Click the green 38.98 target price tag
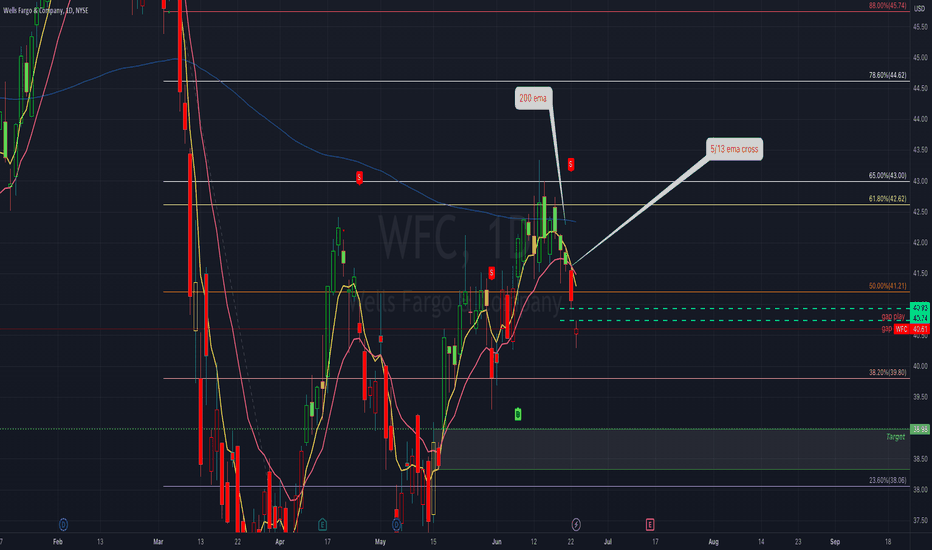Screen dimensions: 932x550 920,429
